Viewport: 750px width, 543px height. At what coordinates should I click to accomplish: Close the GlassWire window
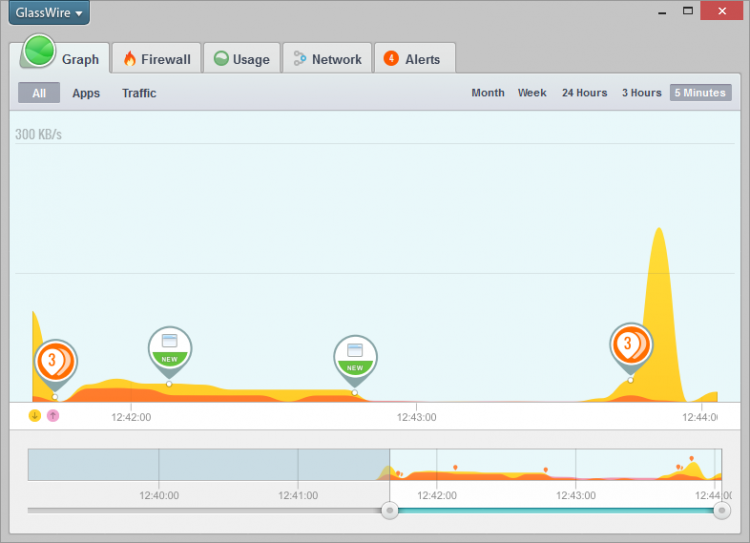click(x=722, y=11)
